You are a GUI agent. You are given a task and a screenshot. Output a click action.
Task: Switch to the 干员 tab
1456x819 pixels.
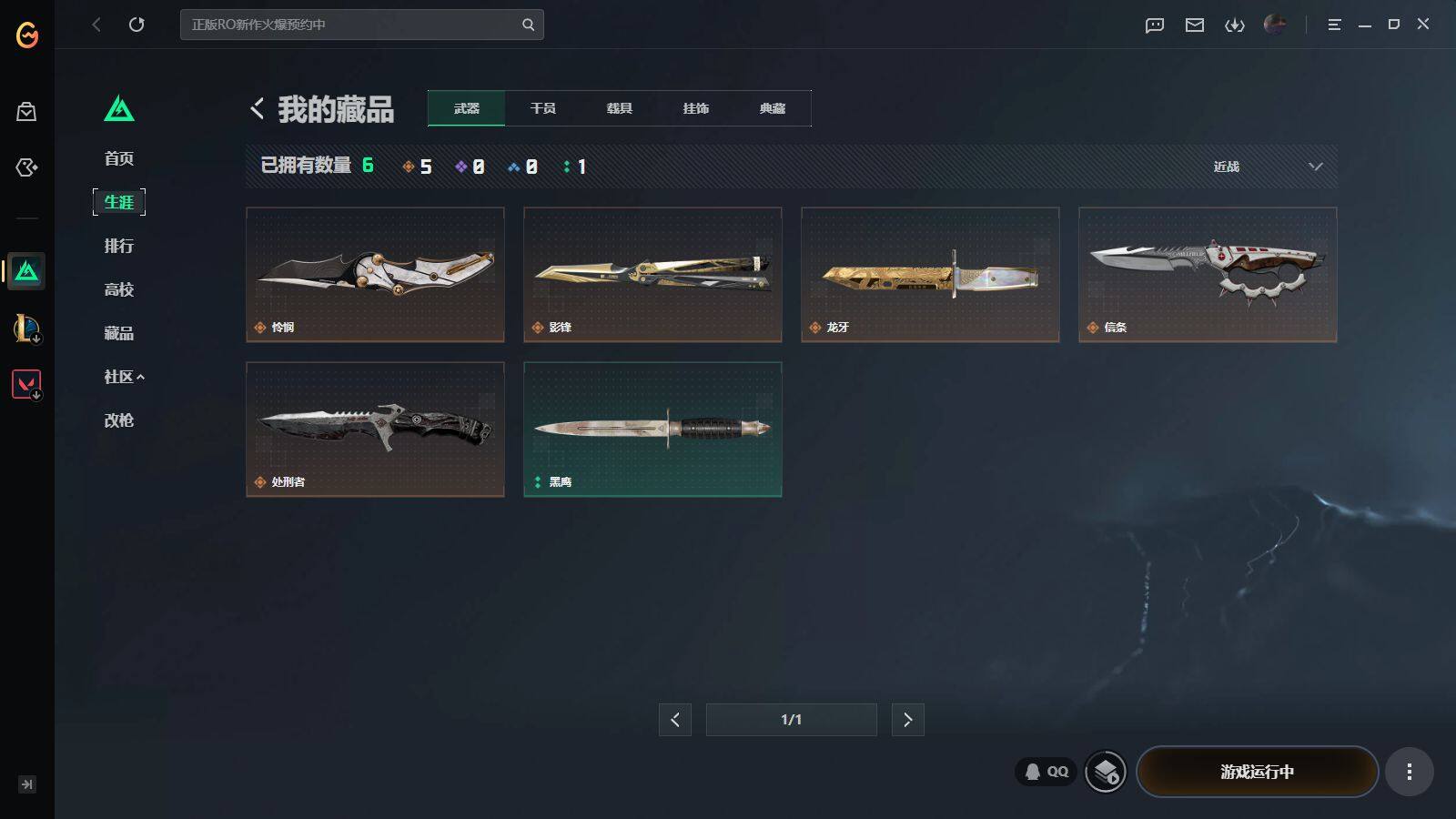[x=543, y=108]
